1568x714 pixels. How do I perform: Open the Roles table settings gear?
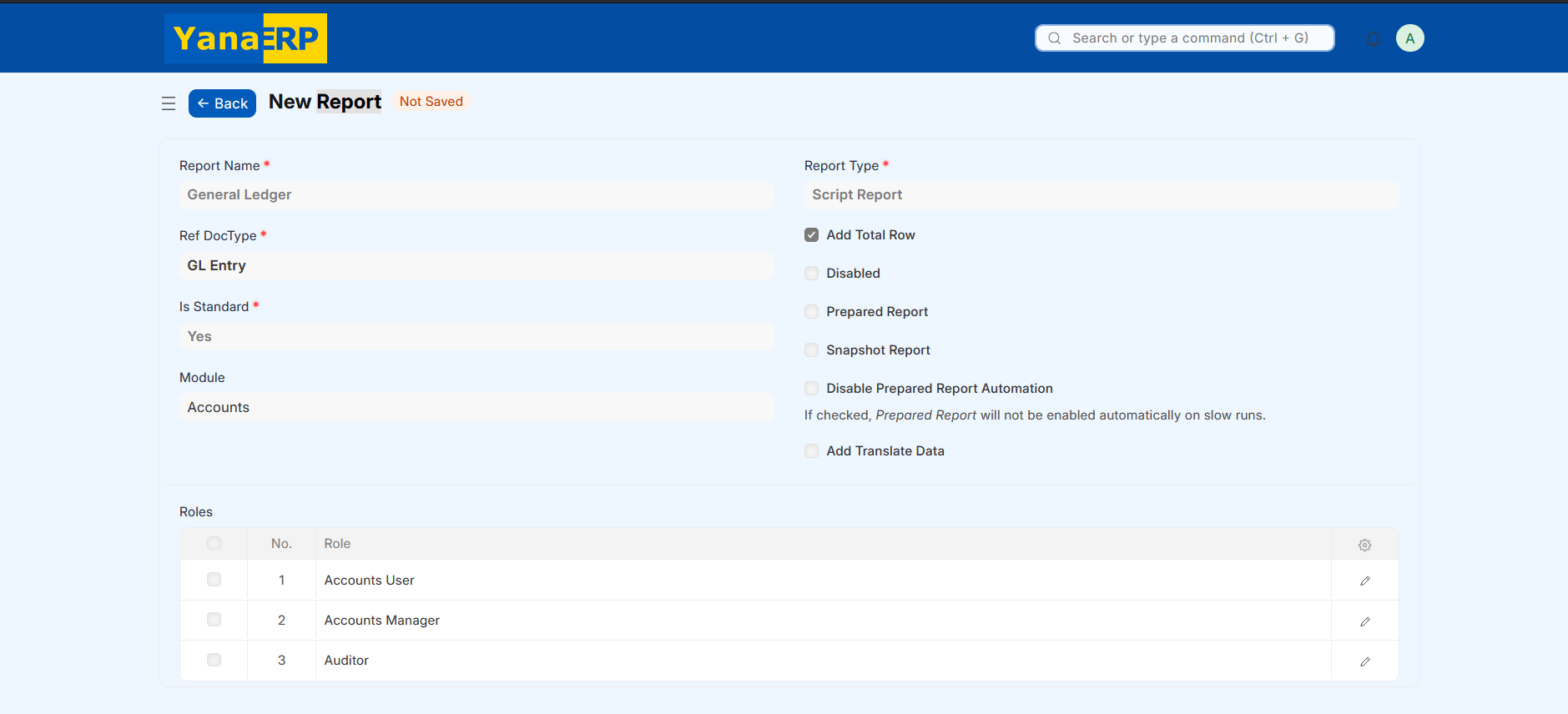(x=1364, y=545)
